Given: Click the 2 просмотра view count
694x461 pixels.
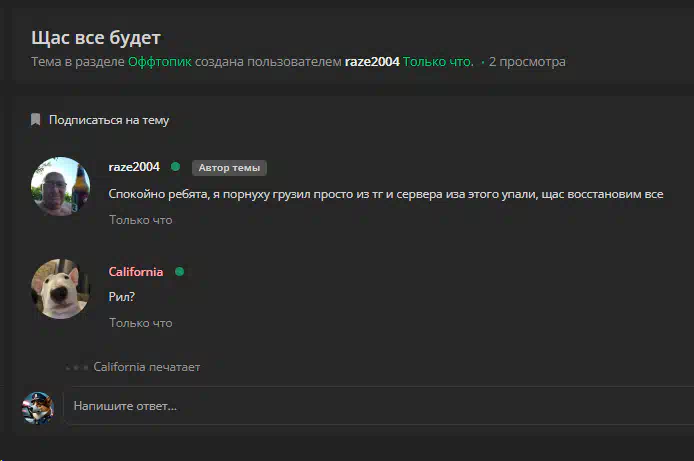Looking at the screenshot, I should coord(527,61).
